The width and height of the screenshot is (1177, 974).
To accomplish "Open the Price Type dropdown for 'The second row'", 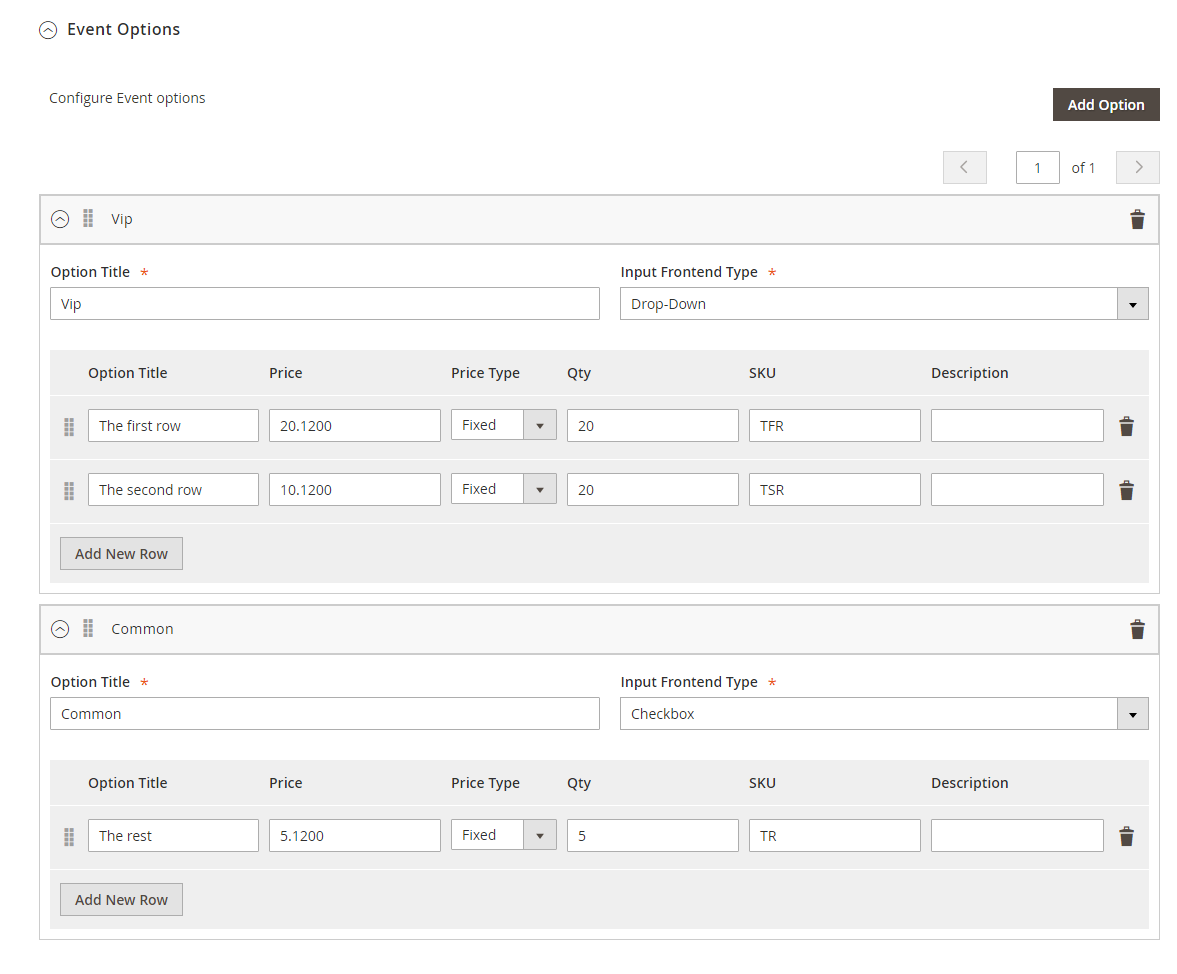I will (504, 489).
